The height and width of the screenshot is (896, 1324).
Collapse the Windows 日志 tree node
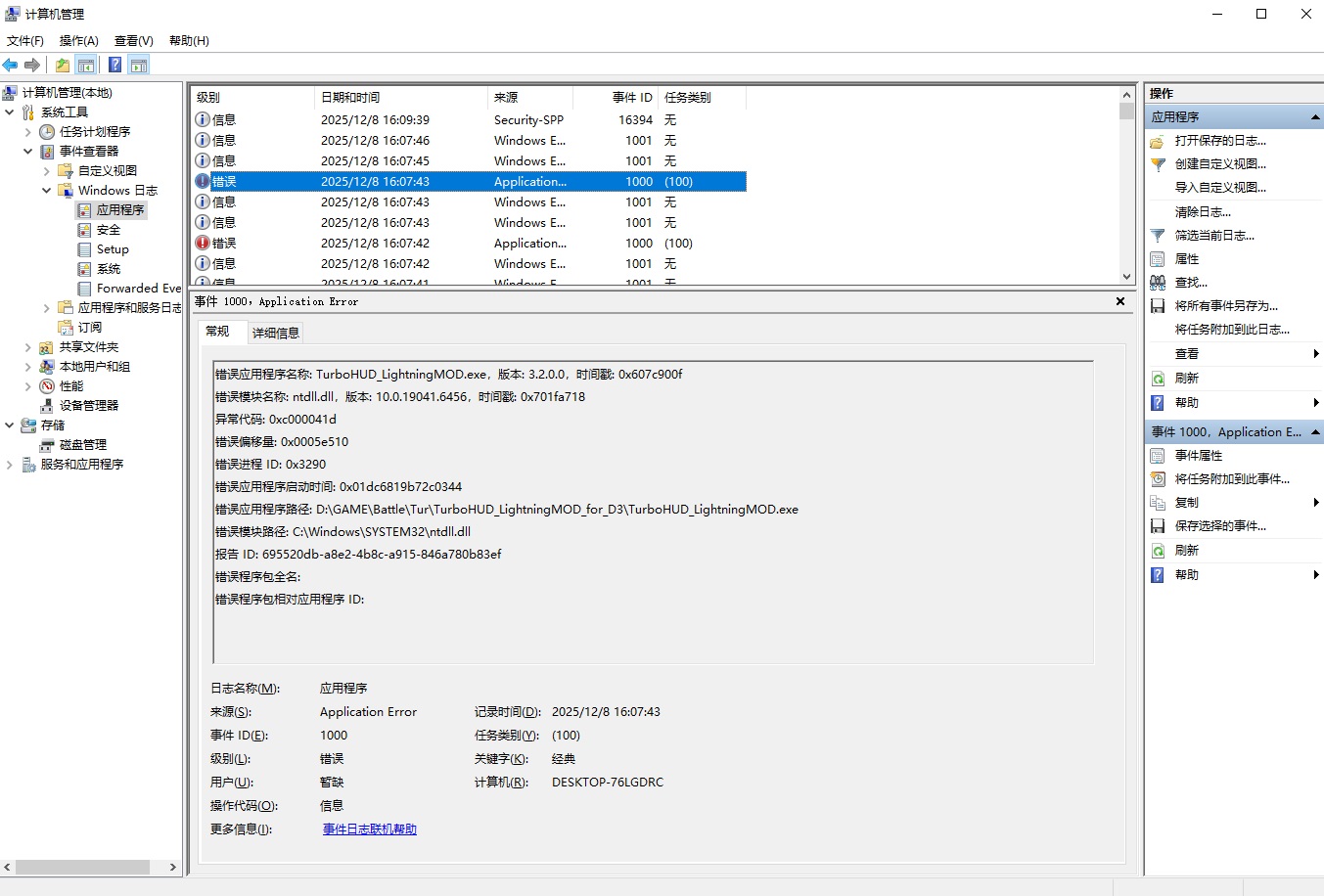[46, 191]
